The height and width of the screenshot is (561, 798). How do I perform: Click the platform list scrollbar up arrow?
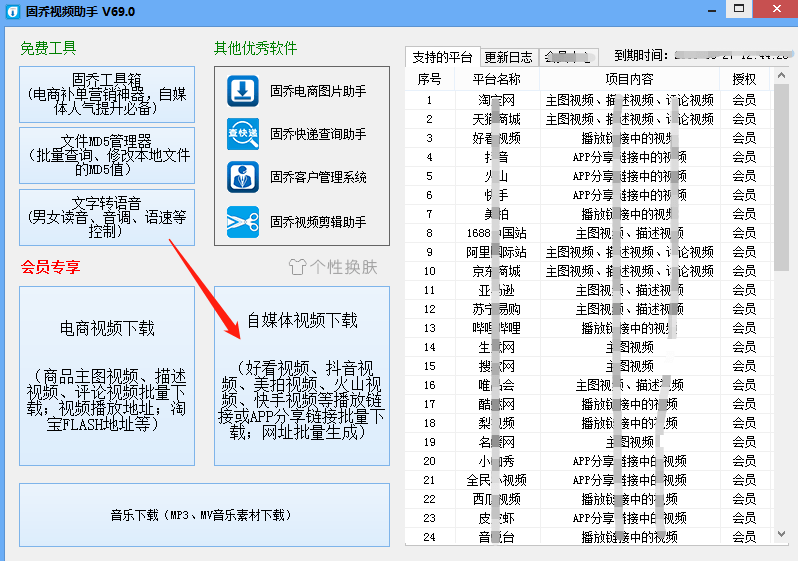click(x=782, y=78)
